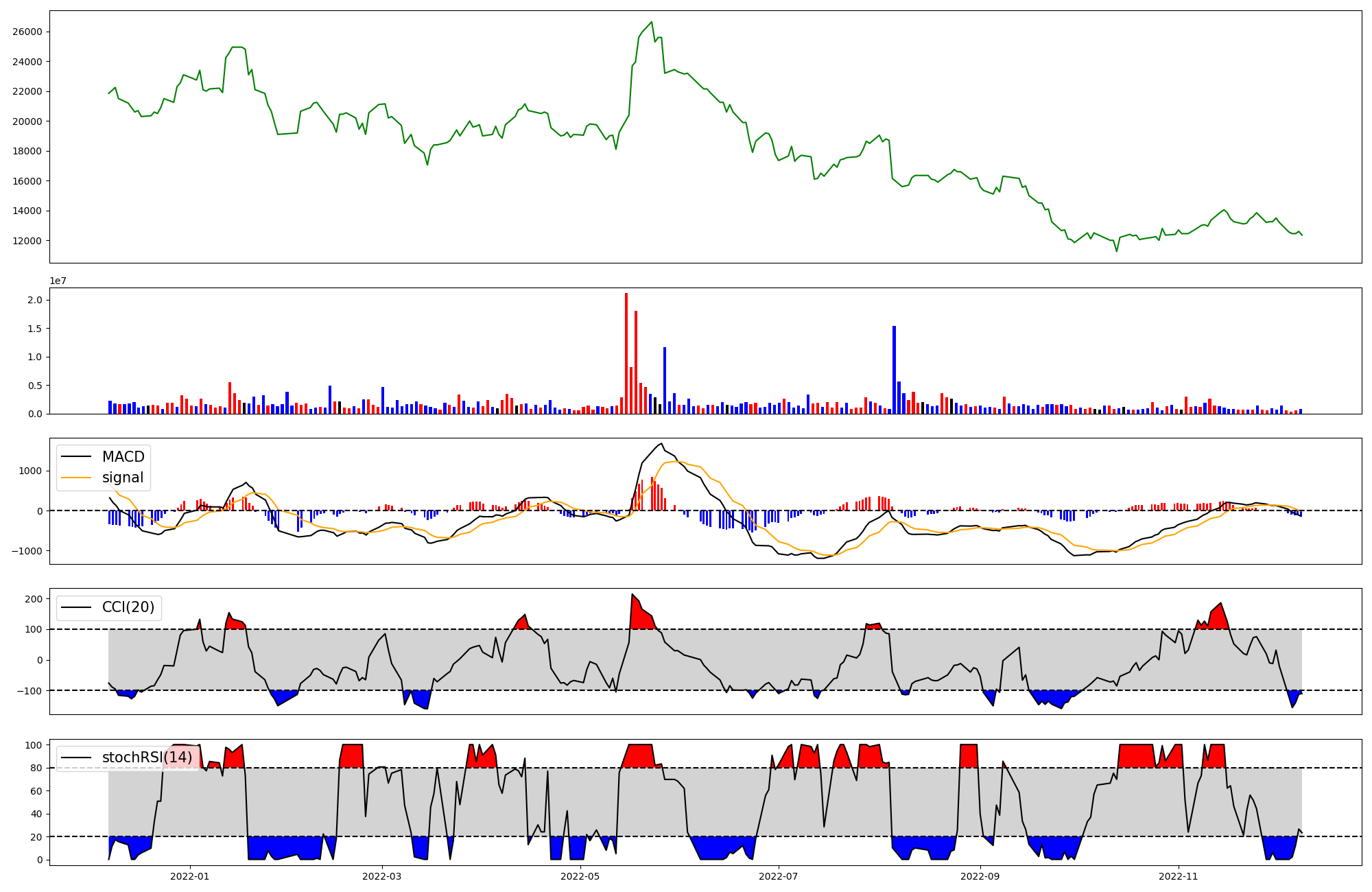Click the 1e7 volume axis multiplier text
This screenshot has height=892, width=1372.
(x=58, y=281)
